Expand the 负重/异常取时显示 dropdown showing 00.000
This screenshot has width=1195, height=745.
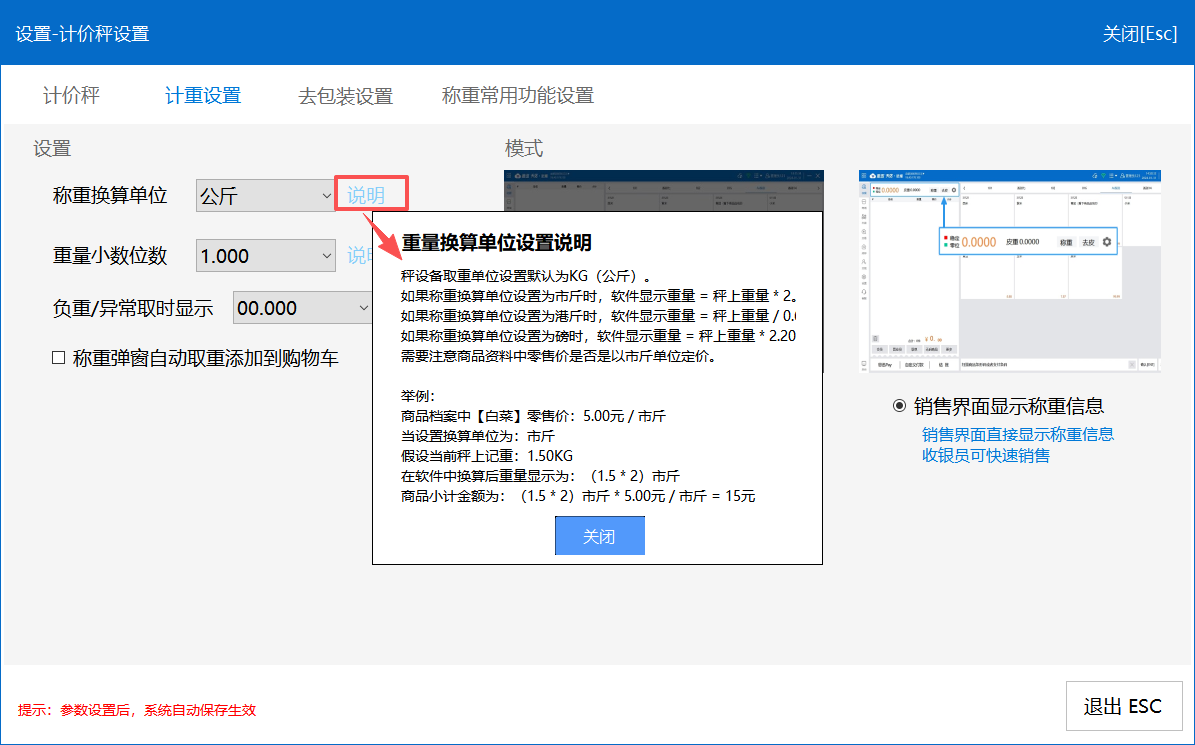302,308
